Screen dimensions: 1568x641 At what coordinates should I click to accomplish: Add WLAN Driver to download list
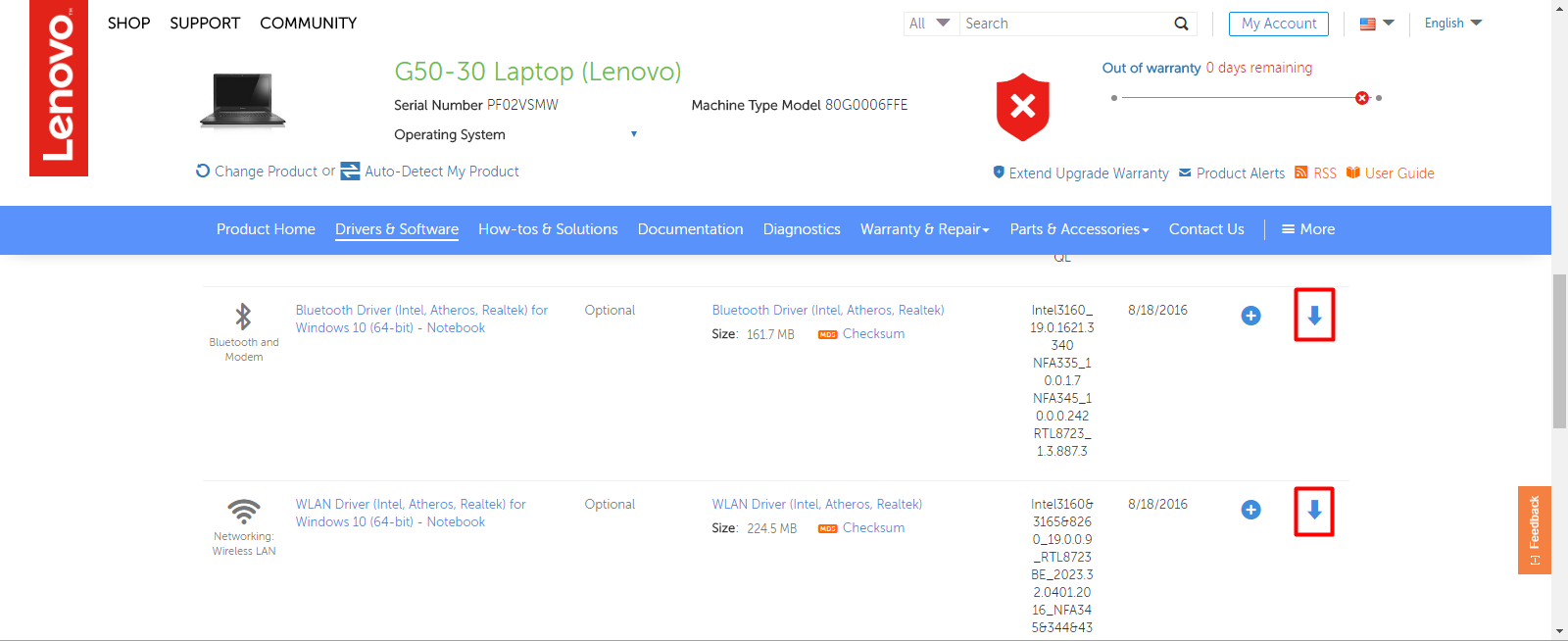pos(1250,510)
